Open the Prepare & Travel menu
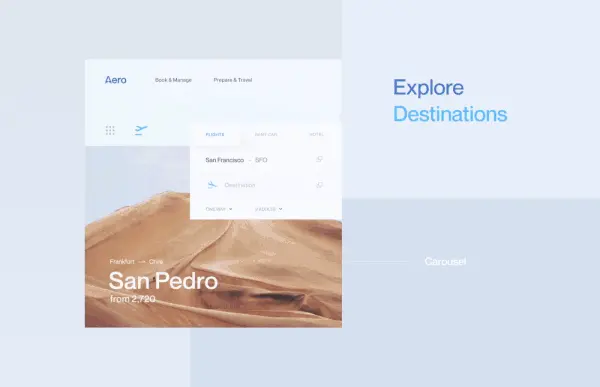The width and height of the screenshot is (600, 387). tap(233, 80)
